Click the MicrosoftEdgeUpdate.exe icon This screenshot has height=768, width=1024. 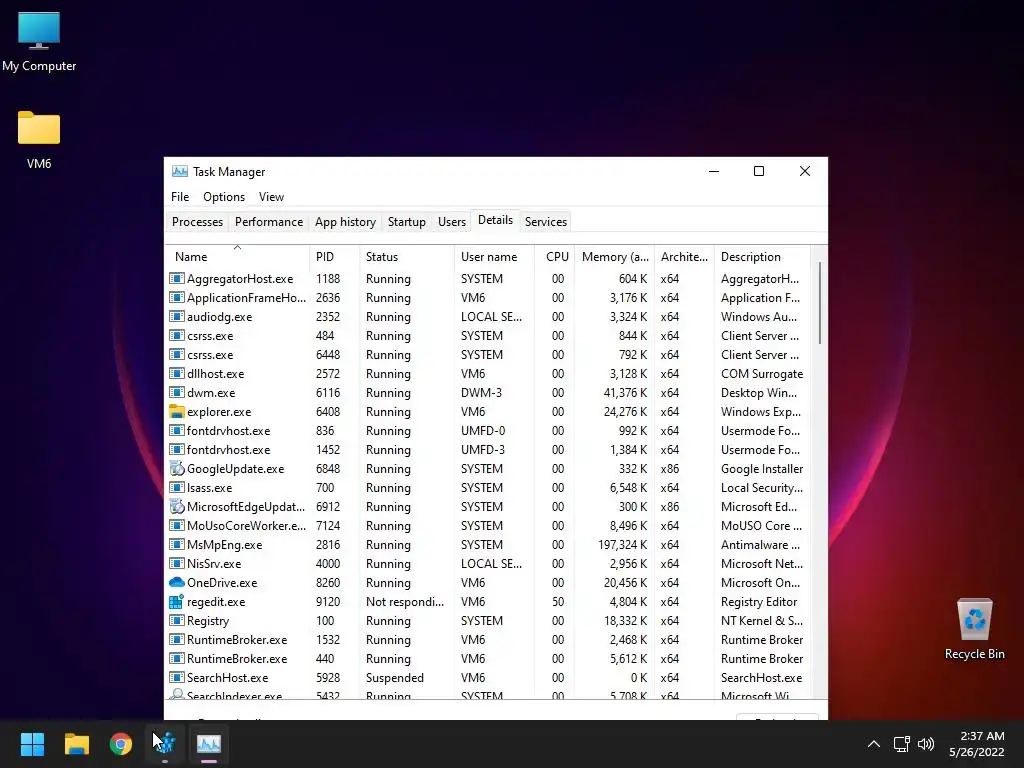point(176,506)
